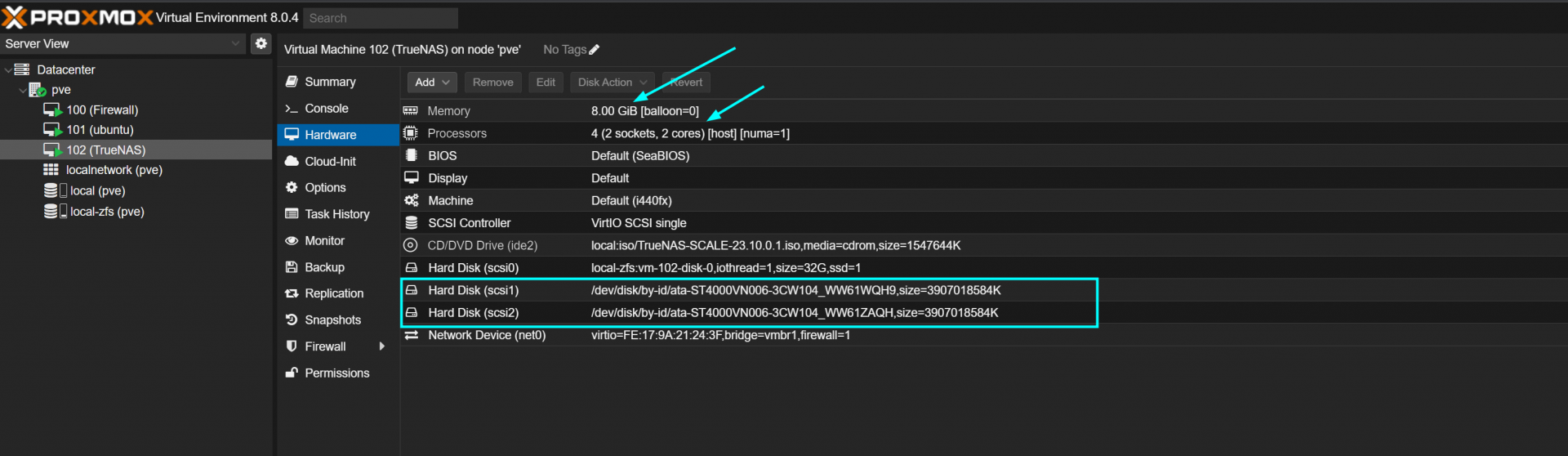Open the Console tab
The height and width of the screenshot is (456, 1568).
click(338, 108)
